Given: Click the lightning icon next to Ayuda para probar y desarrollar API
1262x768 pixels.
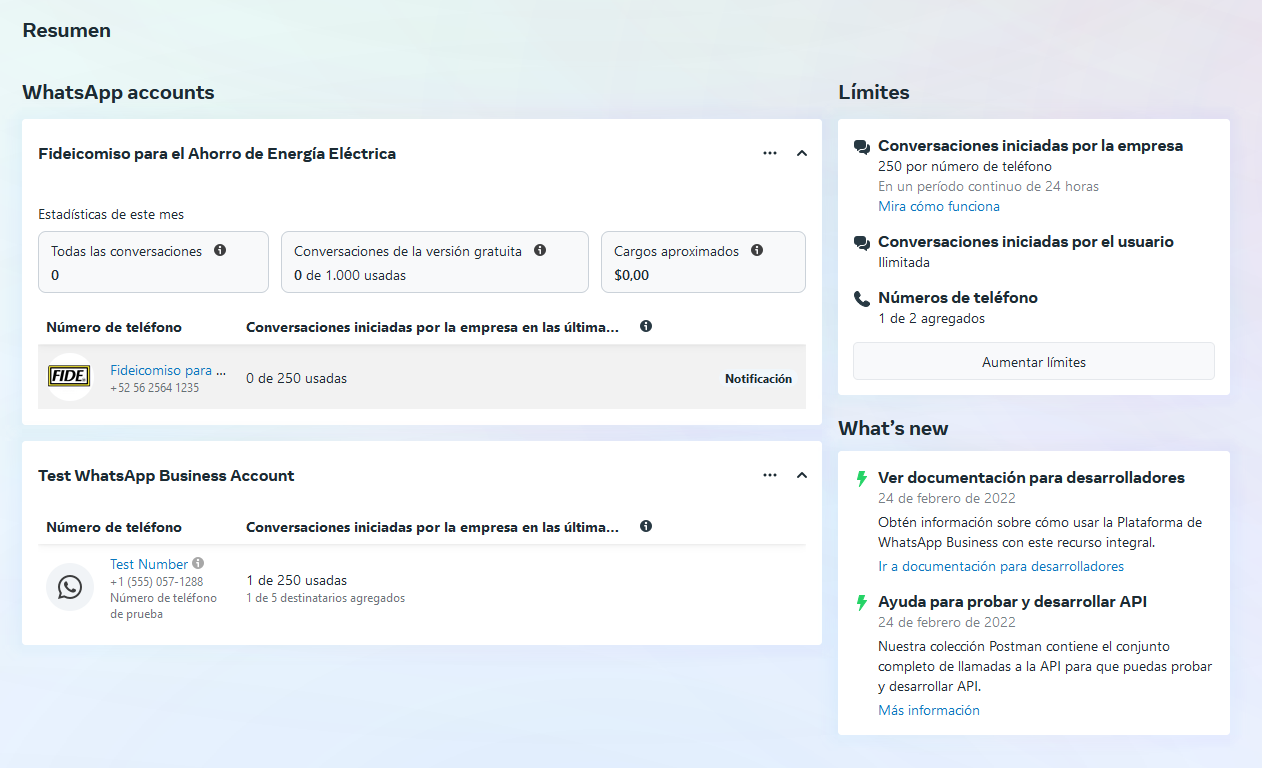Looking at the screenshot, I should (x=861, y=601).
